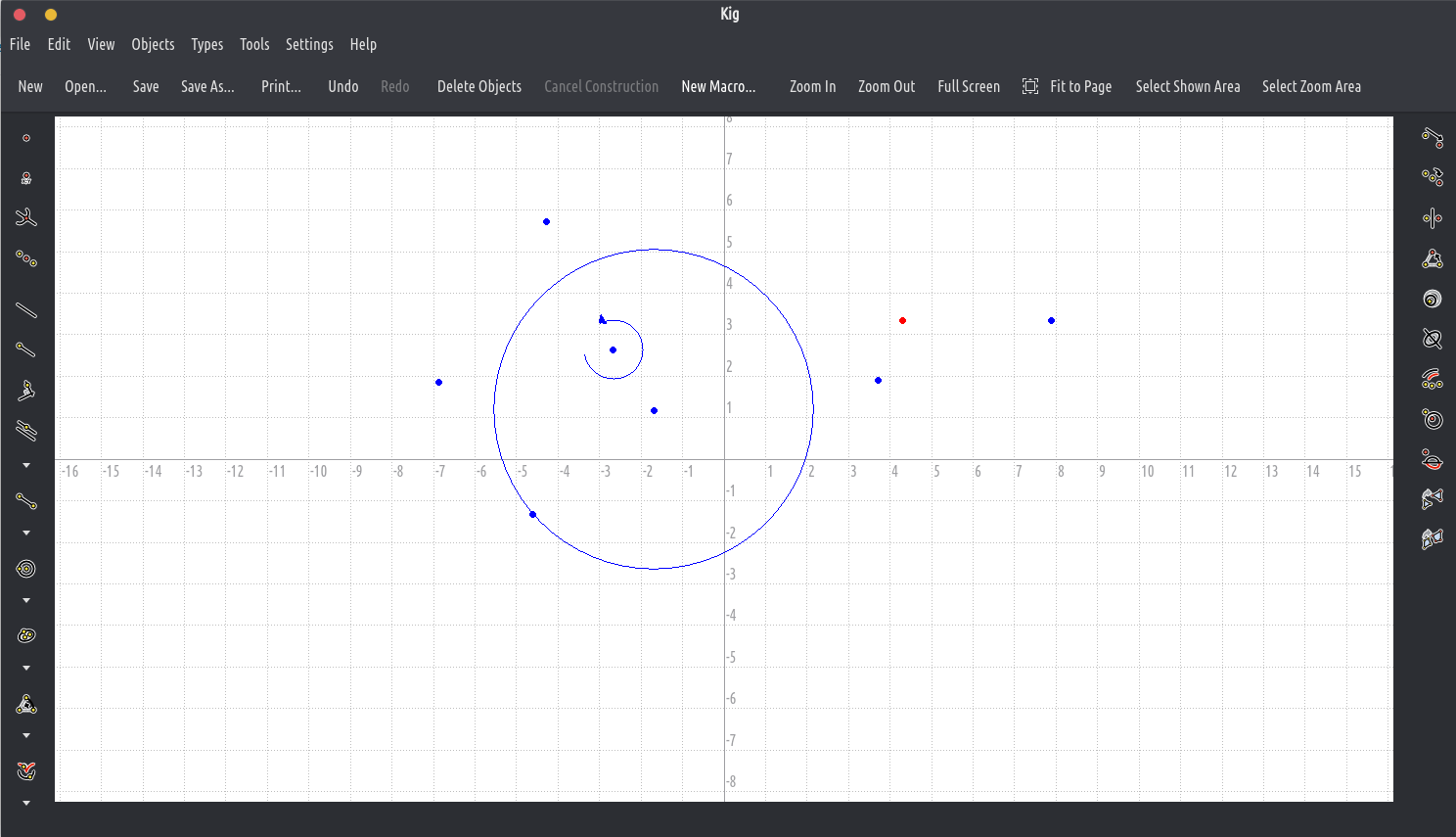Viewport: 1456px width, 837px height.
Task: Click Zoom Out on the toolbar
Action: pyautogui.click(x=887, y=86)
